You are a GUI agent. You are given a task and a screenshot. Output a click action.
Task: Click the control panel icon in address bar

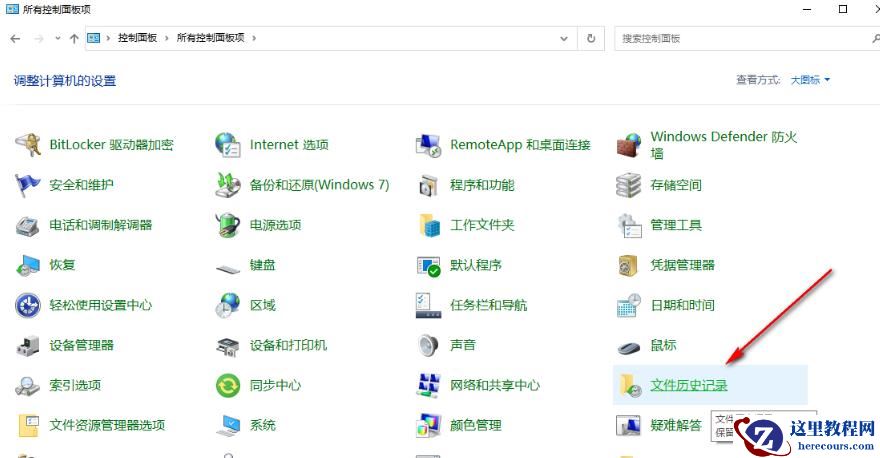[94, 38]
